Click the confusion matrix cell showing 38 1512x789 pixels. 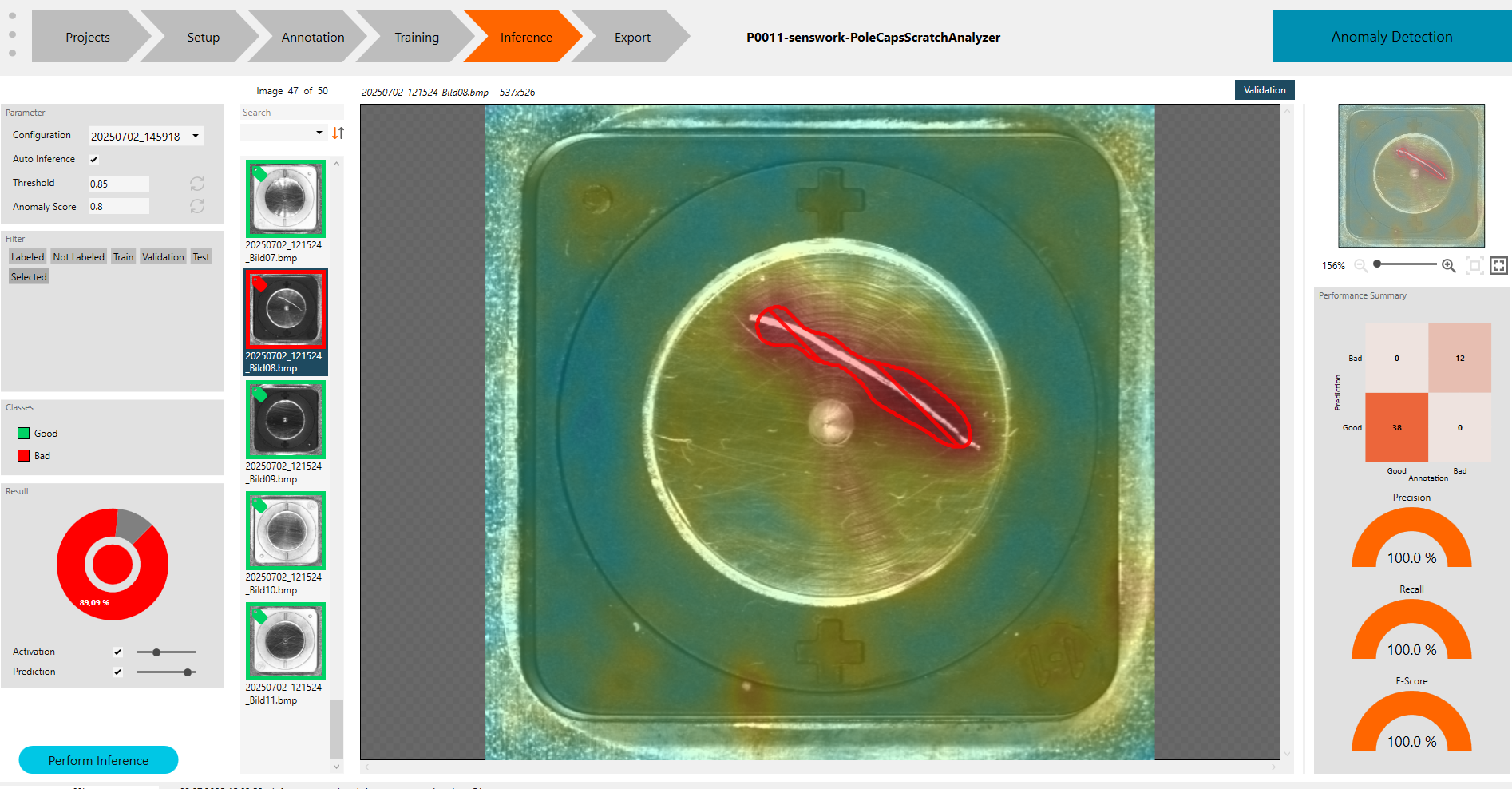(1397, 427)
